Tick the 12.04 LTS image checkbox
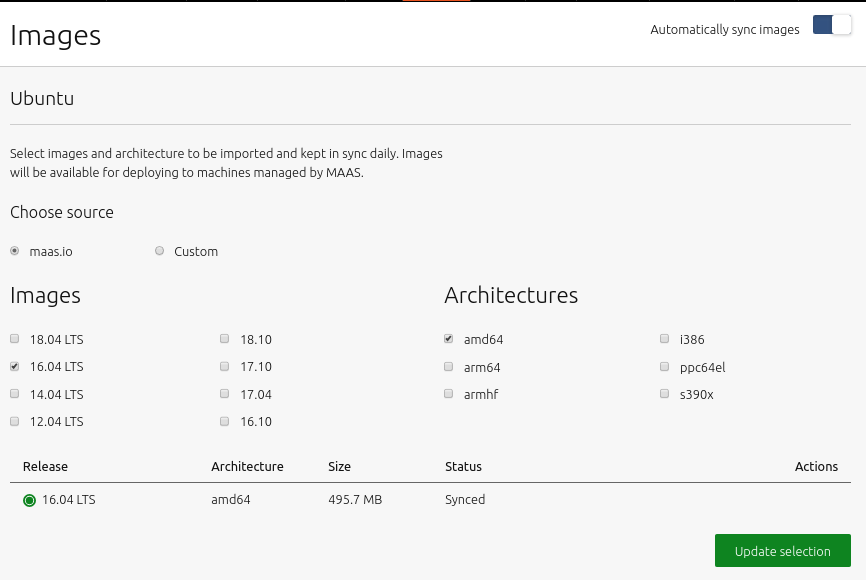866x580 pixels. pyautogui.click(x=15, y=422)
